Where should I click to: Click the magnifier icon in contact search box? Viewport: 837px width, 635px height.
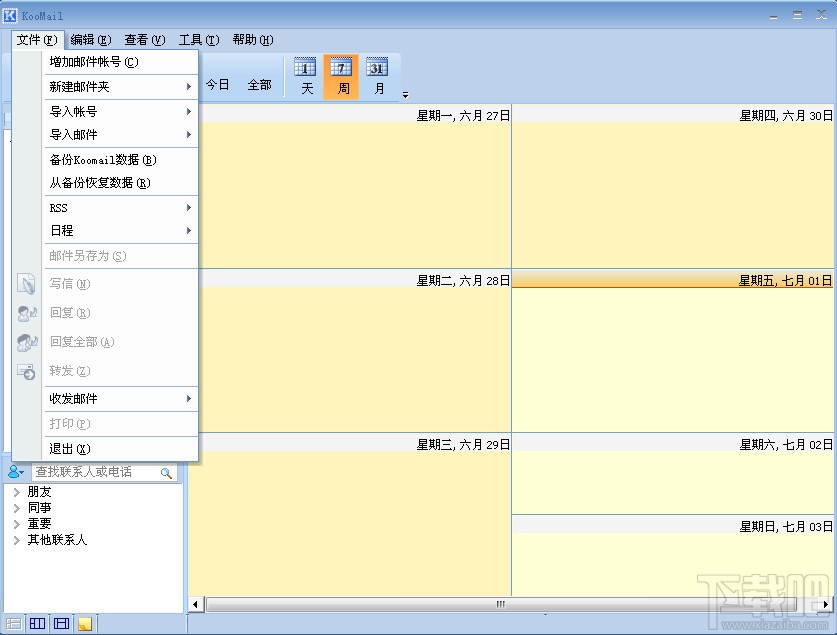[x=168, y=471]
